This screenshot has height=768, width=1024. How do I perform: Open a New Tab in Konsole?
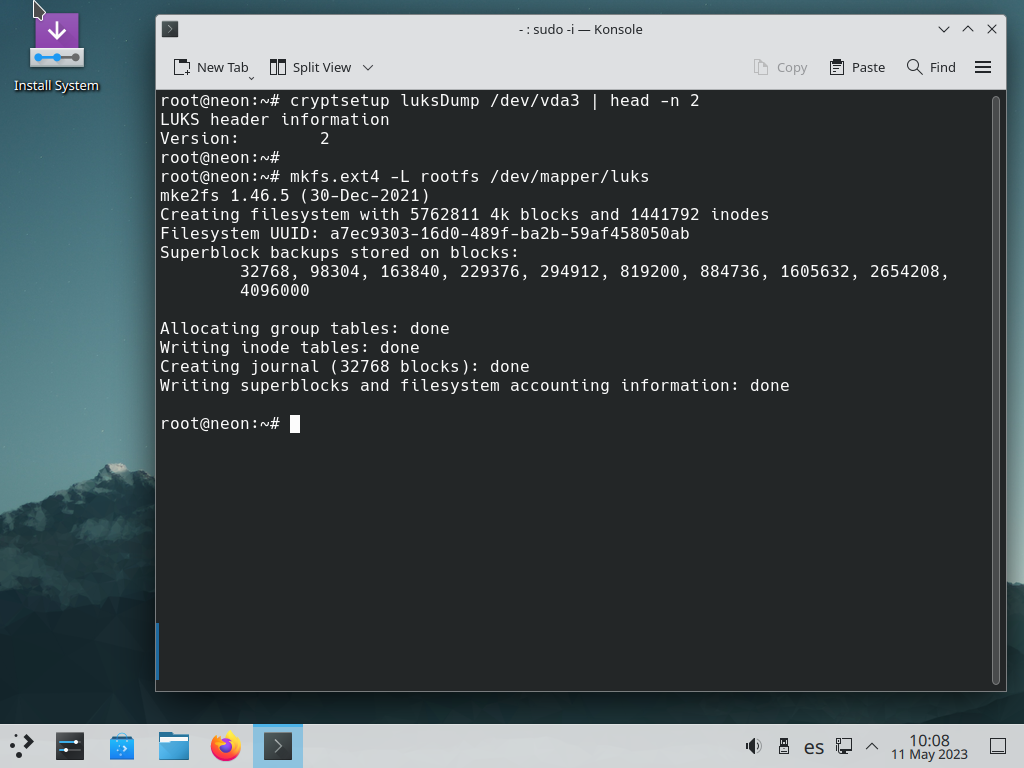(210, 67)
